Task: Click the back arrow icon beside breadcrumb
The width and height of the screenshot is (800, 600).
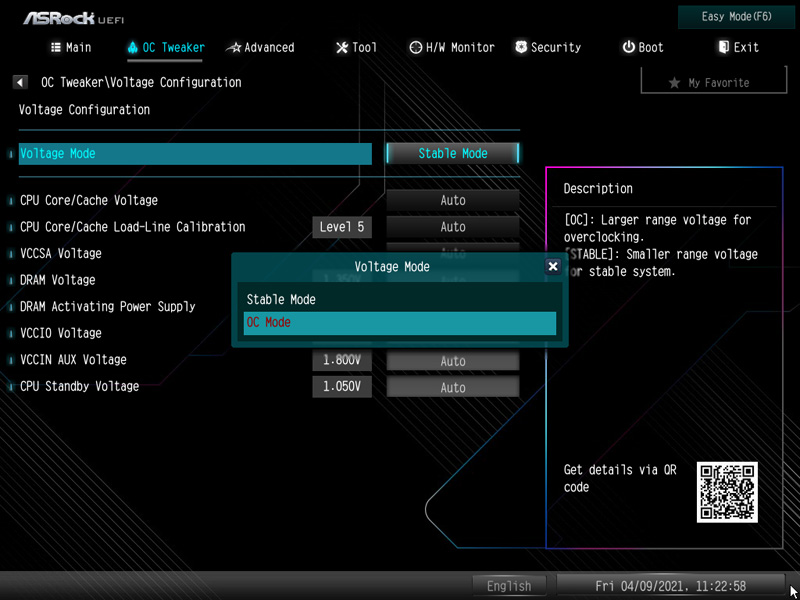Action: pos(20,82)
